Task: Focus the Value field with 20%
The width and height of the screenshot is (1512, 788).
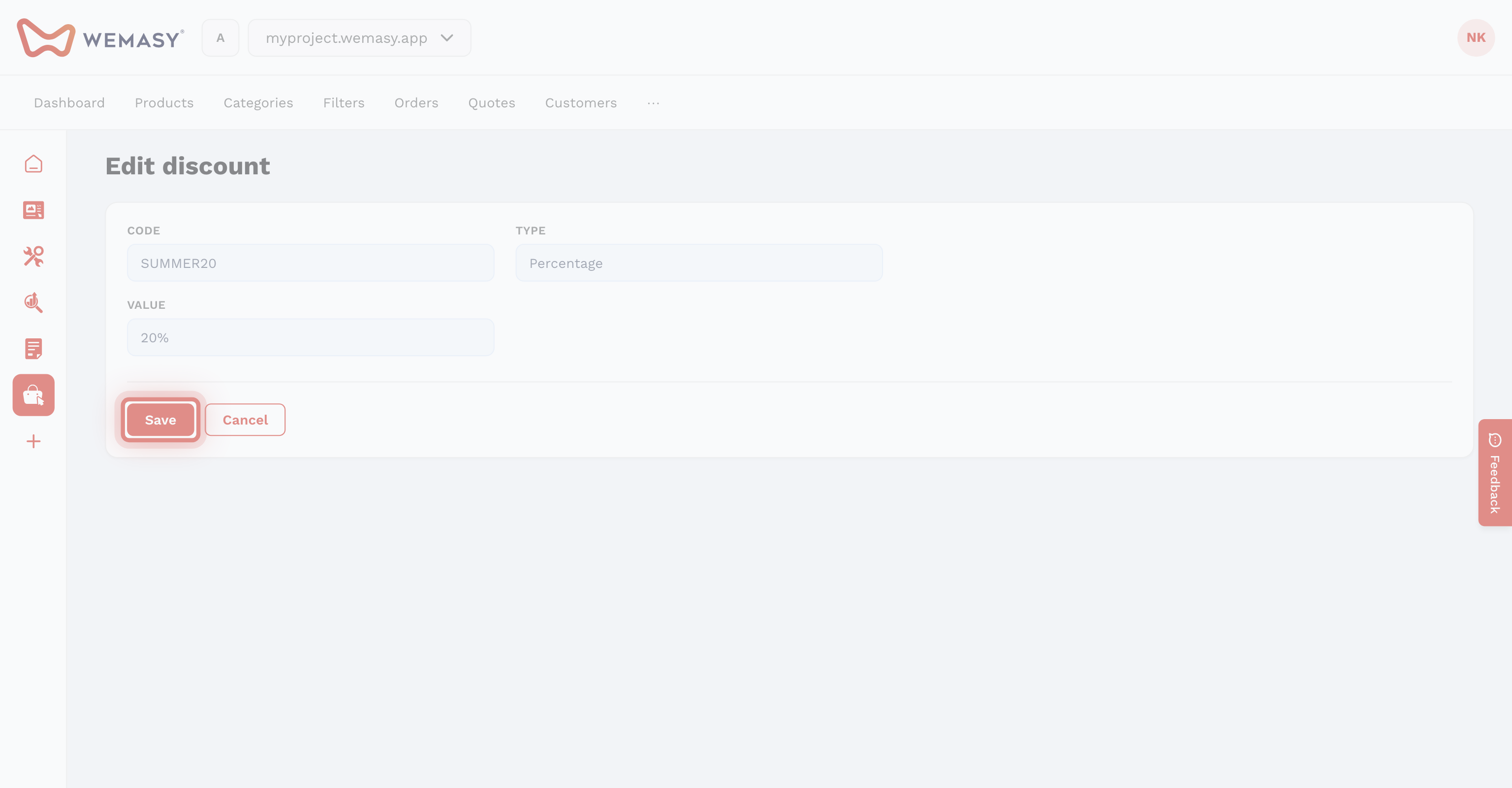Action: click(311, 338)
